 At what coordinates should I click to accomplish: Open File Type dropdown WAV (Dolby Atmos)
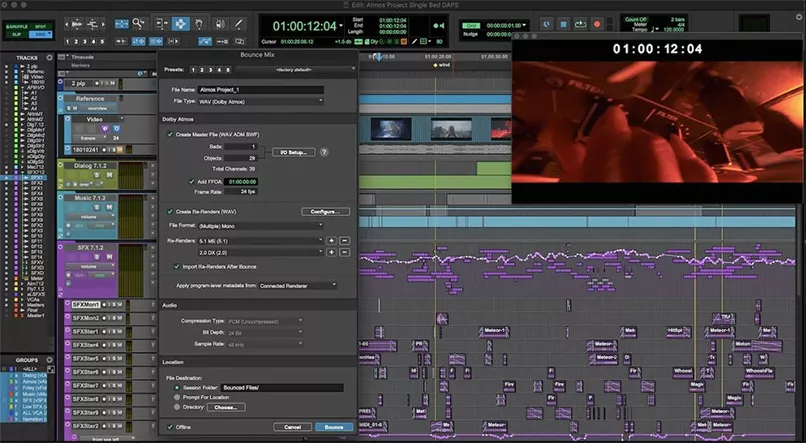261,102
